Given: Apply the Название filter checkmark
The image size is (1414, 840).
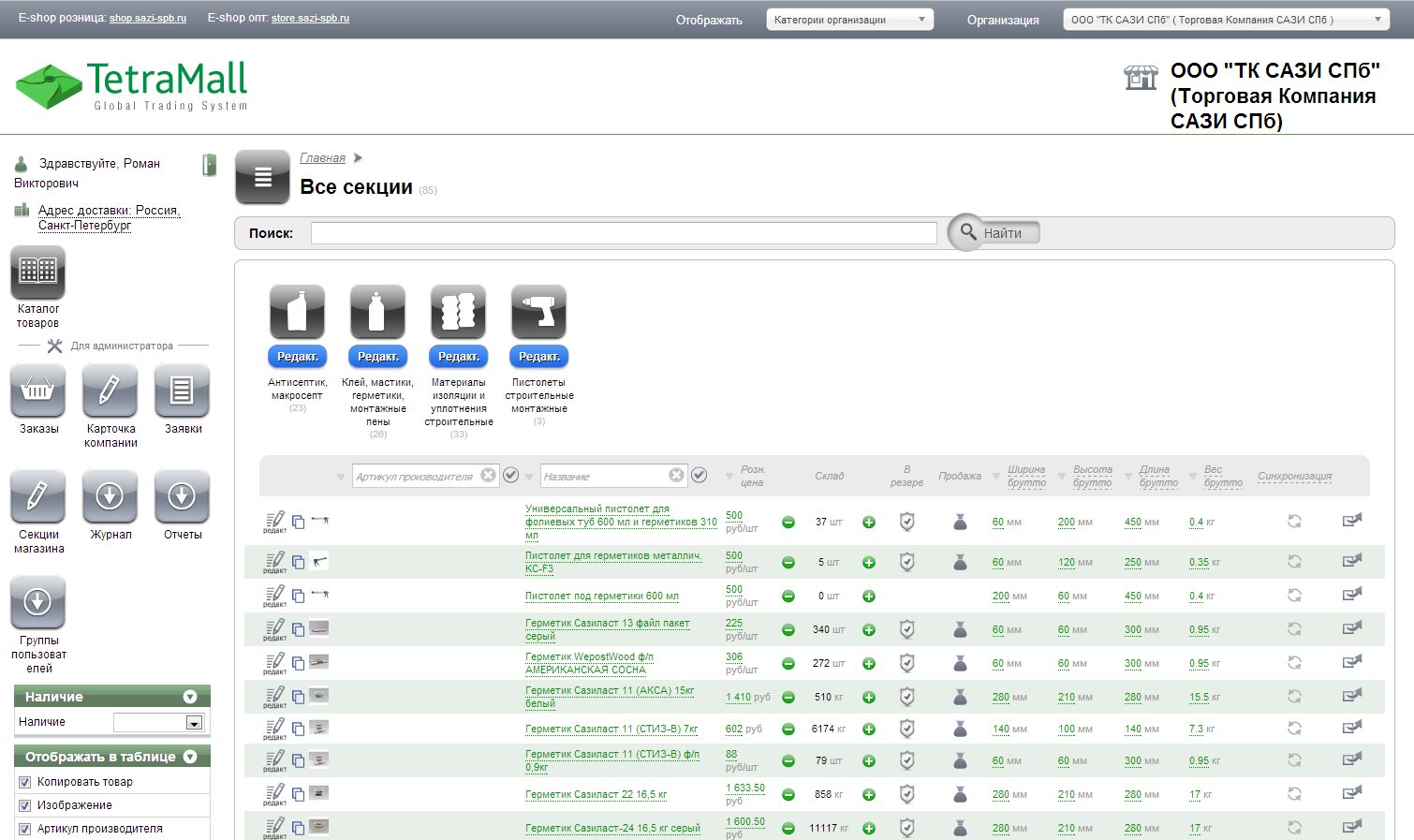Looking at the screenshot, I should [699, 475].
